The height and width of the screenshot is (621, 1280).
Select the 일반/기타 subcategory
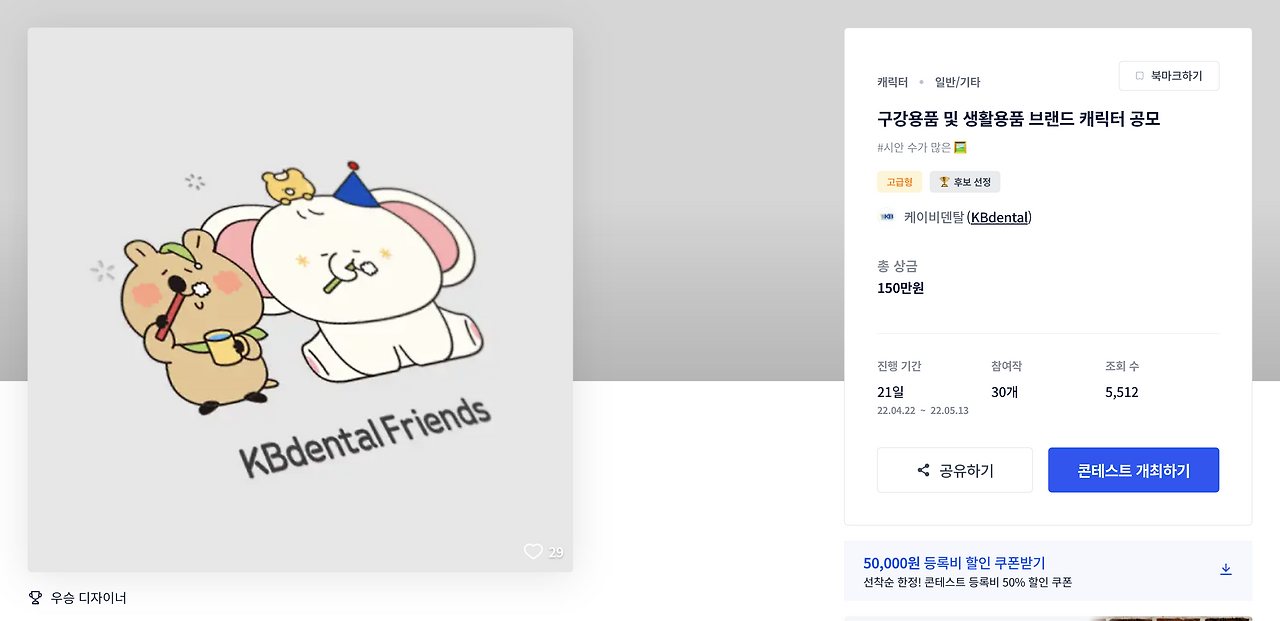(x=956, y=81)
